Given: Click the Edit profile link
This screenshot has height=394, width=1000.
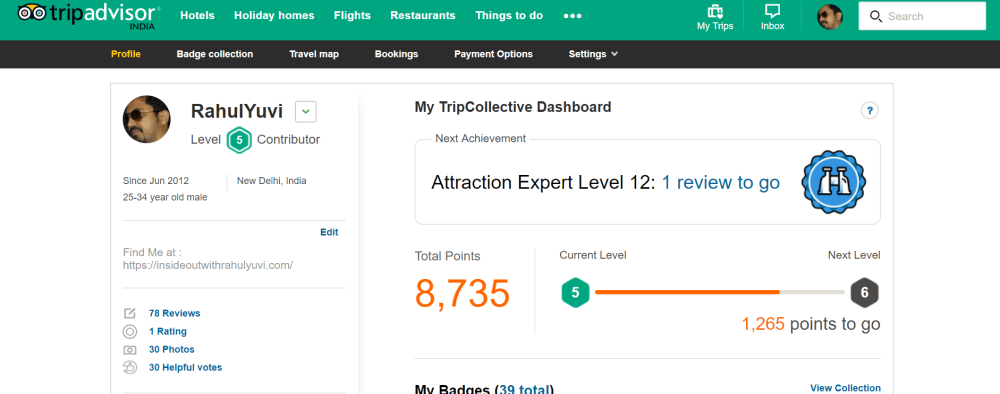Looking at the screenshot, I should (x=329, y=232).
